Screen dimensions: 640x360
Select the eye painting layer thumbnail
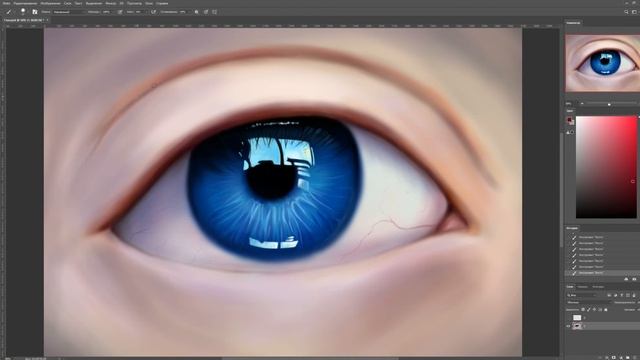point(577,326)
